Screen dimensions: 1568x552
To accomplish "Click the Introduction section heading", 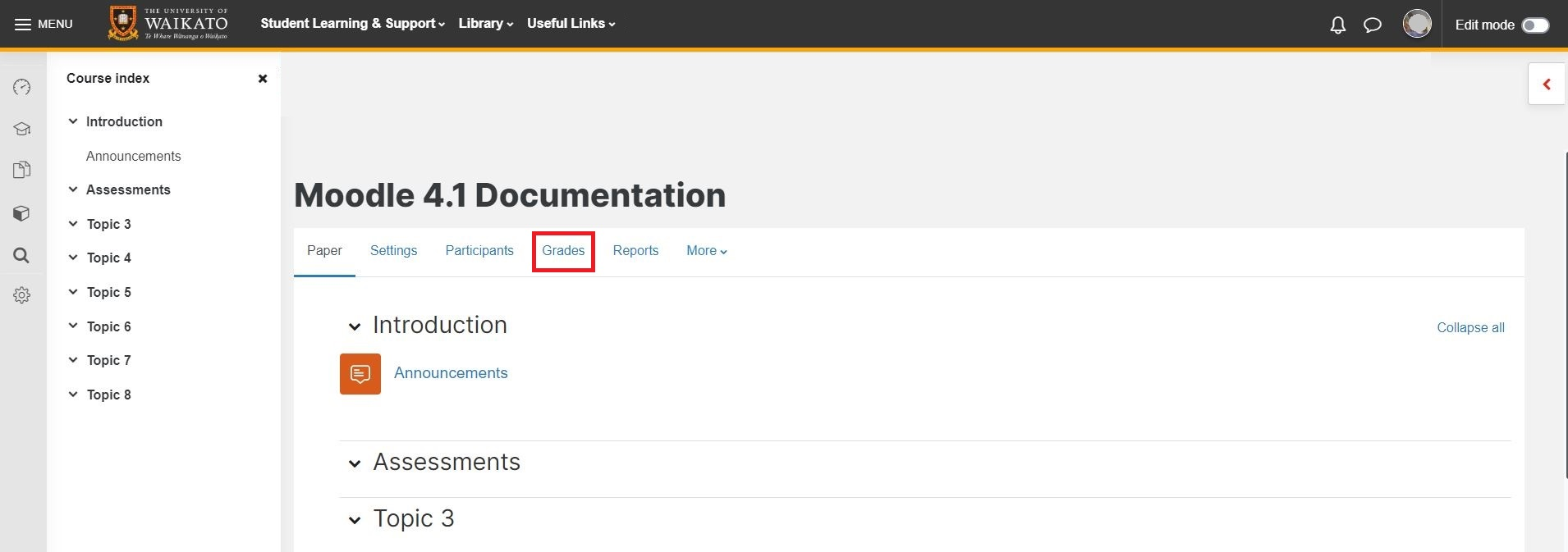I will point(440,326).
